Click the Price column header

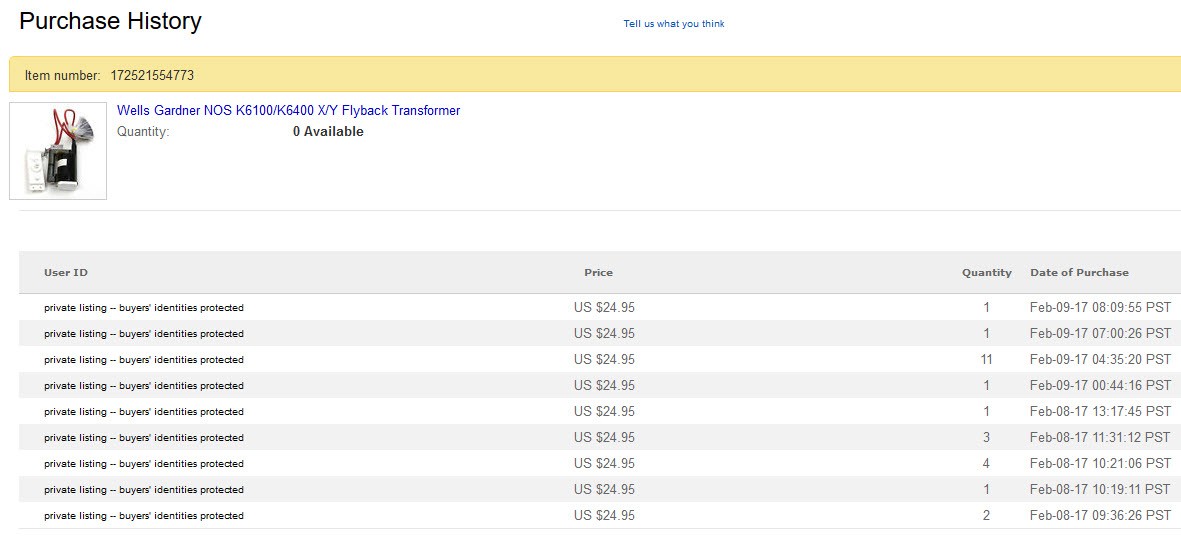[598, 273]
